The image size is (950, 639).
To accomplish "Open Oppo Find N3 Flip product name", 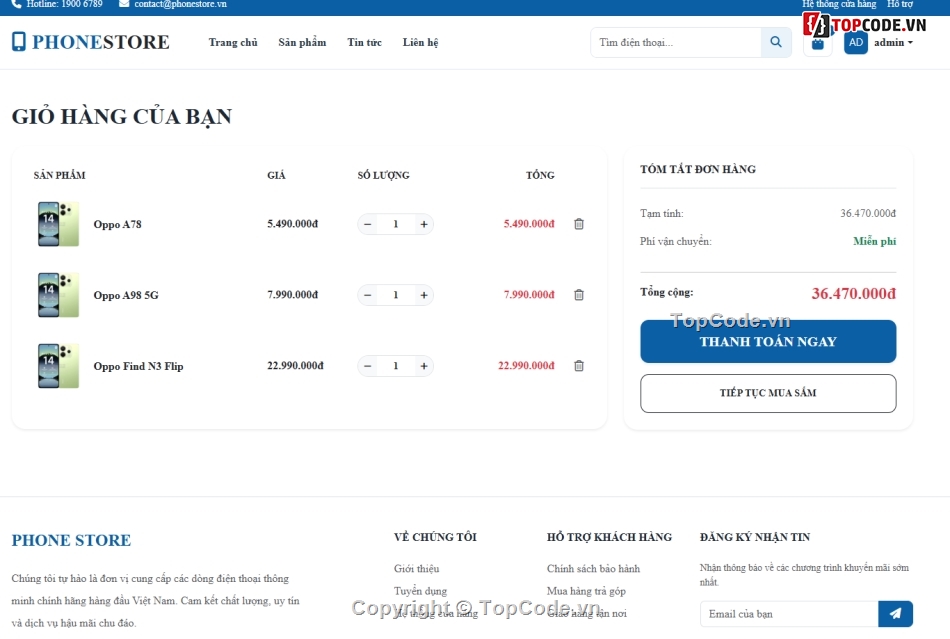I will (138, 366).
